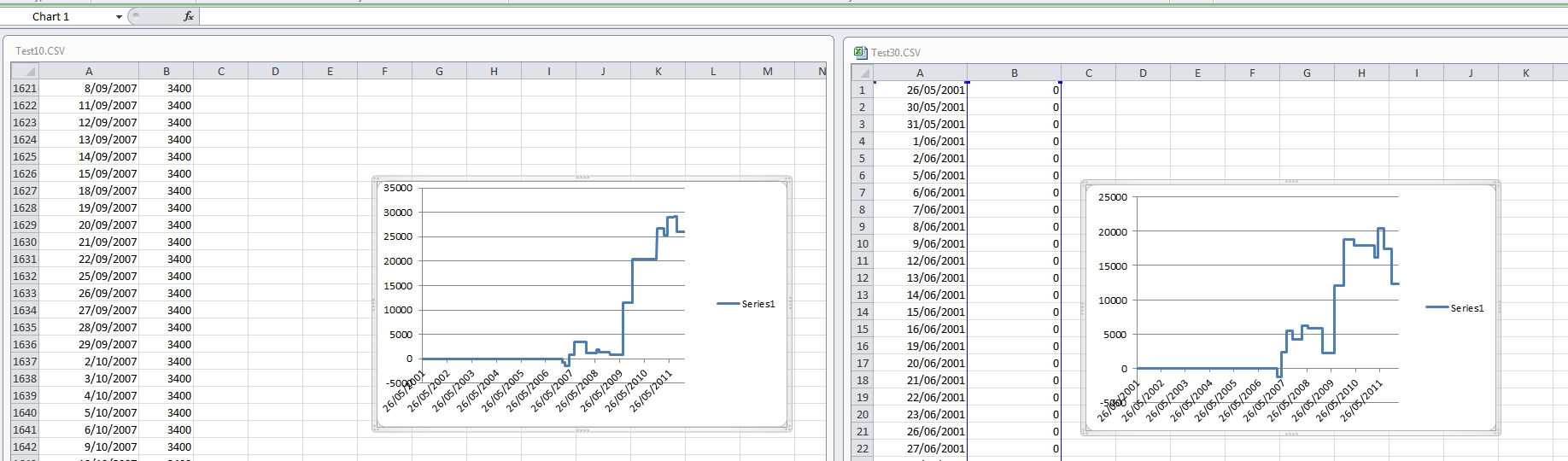Screen dimensions: 1568x461
Task: Select column E header in Test10.CSV
Action: pos(331,71)
